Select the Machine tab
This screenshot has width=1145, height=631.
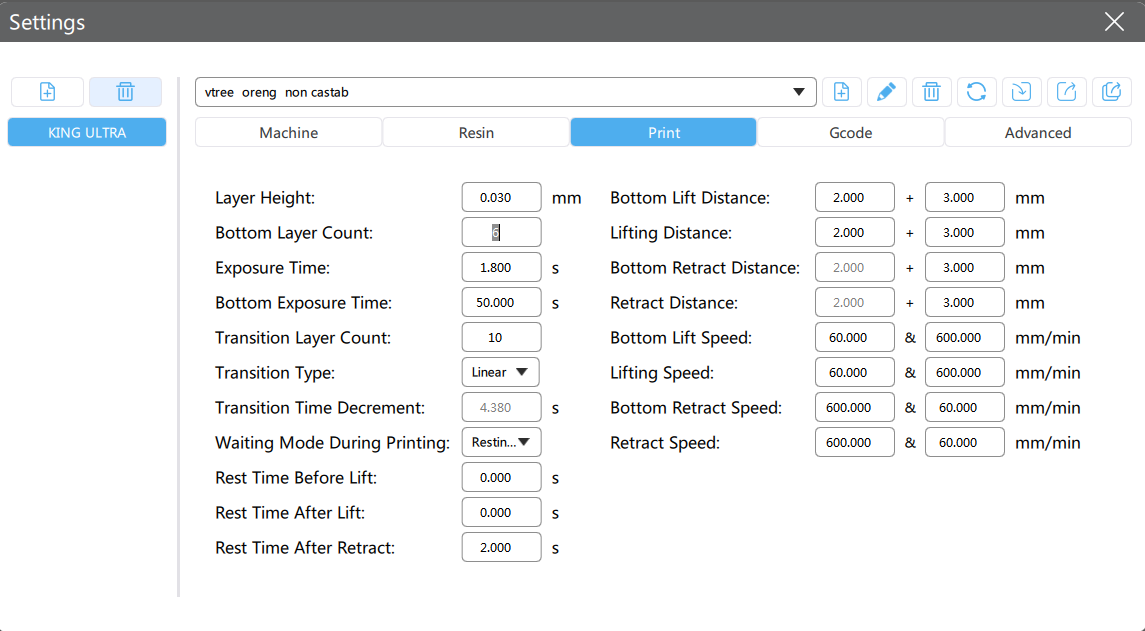288,133
